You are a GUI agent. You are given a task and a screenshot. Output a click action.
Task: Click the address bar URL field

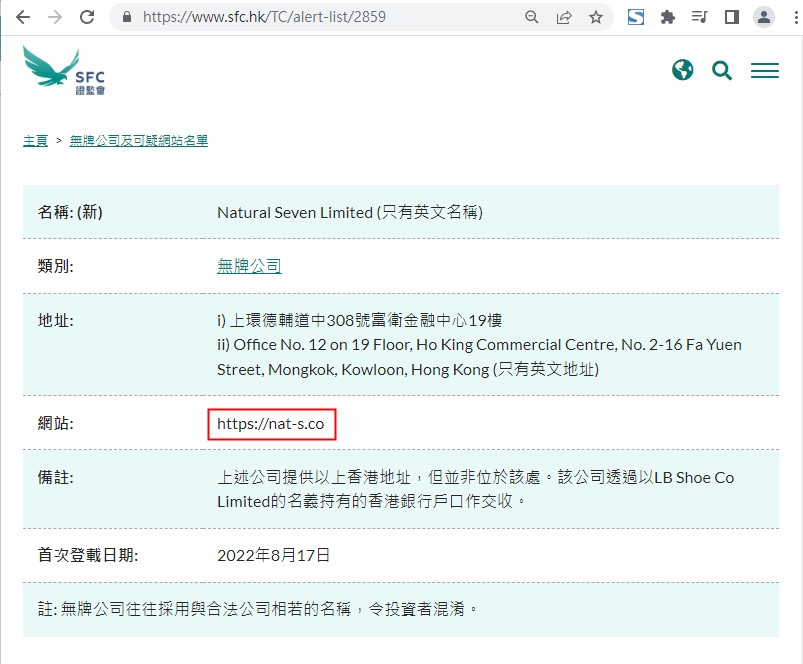[x=320, y=17]
